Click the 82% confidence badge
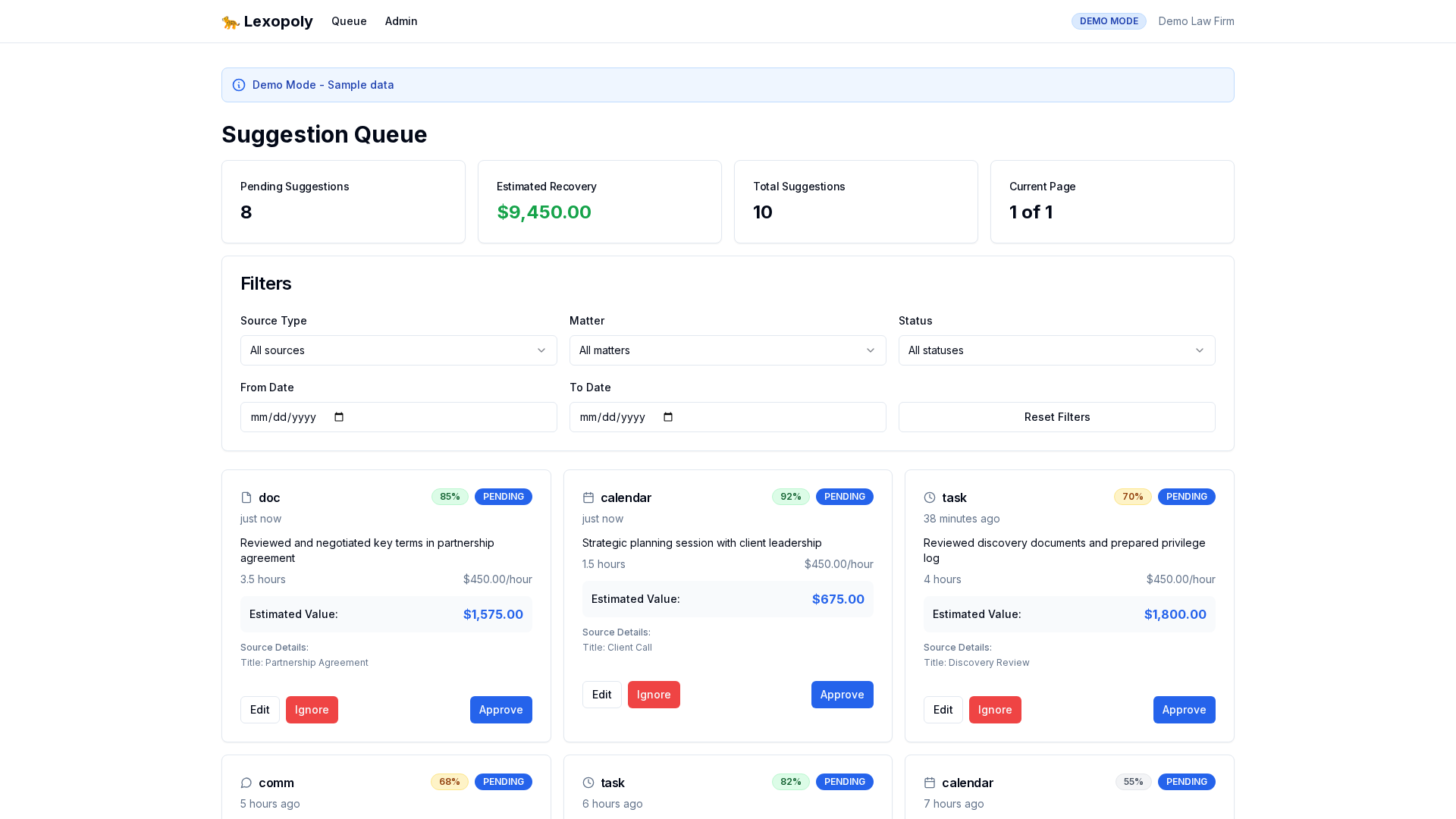 click(791, 782)
